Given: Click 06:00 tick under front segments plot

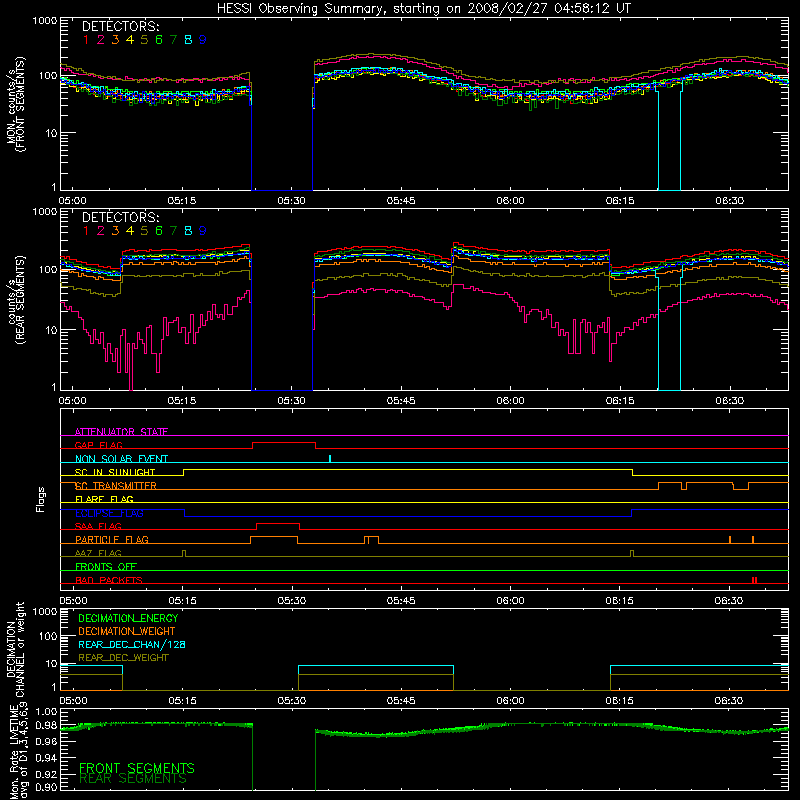Looking at the screenshot, I should point(510,201).
